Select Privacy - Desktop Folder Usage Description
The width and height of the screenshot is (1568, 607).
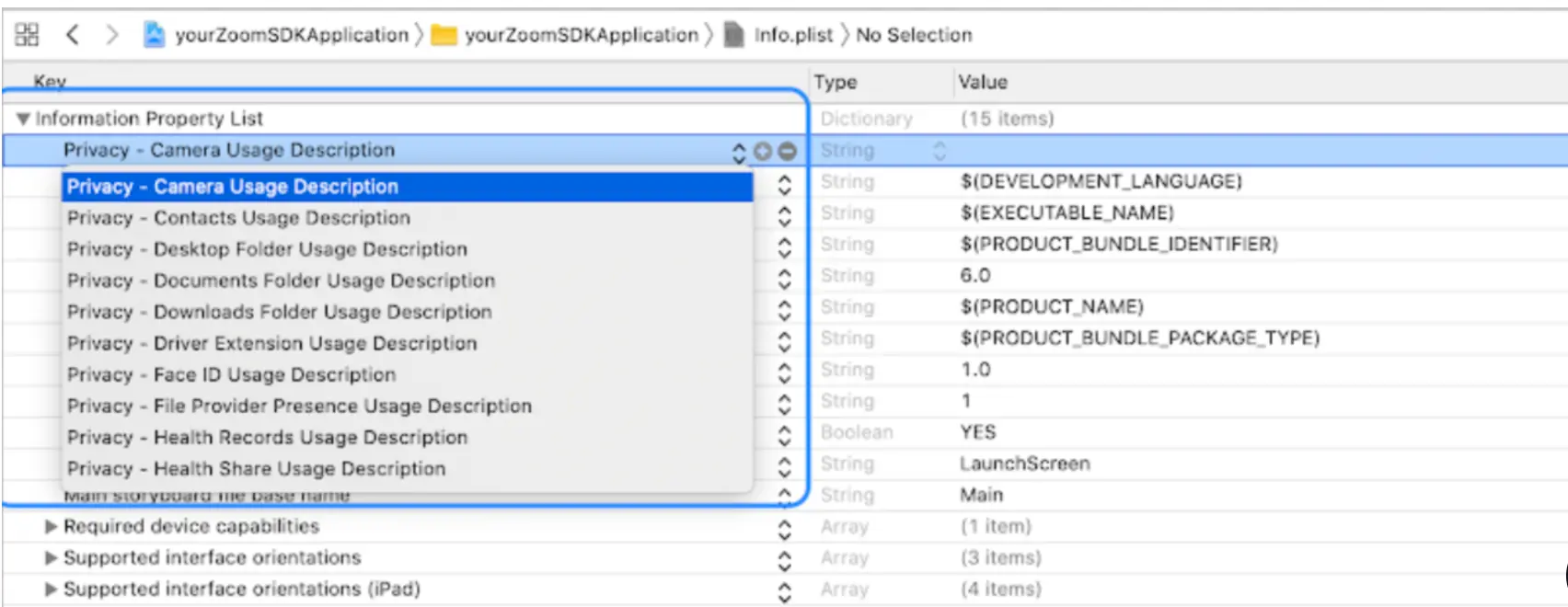pyautogui.click(x=407, y=249)
